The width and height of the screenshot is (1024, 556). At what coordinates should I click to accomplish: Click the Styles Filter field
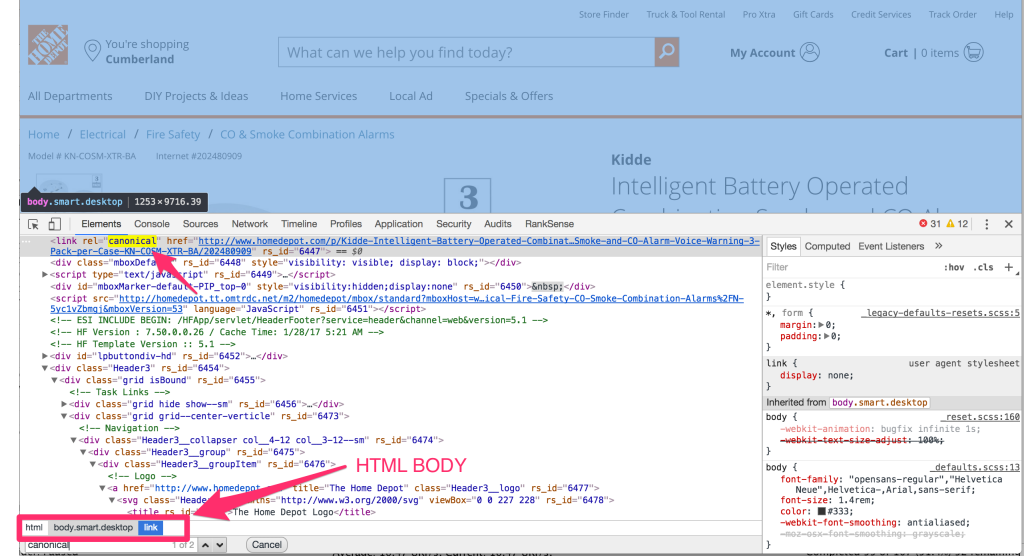(849, 267)
